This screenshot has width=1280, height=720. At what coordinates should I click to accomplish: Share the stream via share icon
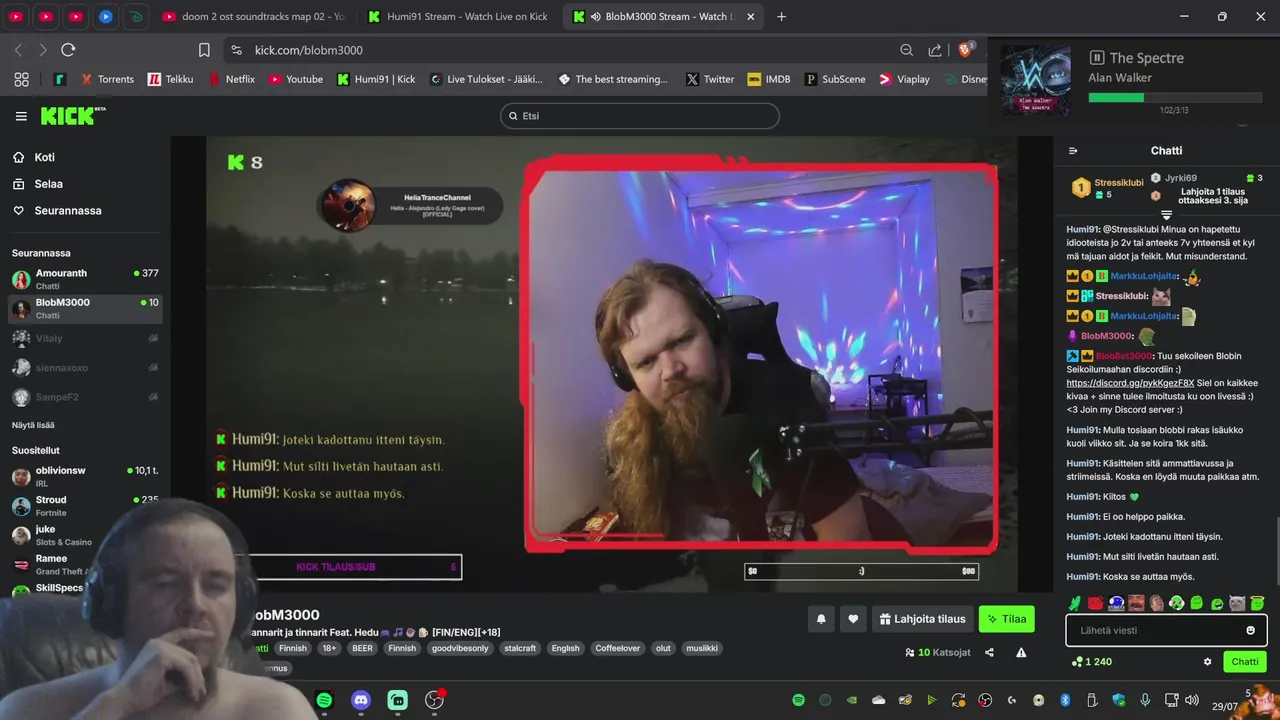tap(989, 652)
